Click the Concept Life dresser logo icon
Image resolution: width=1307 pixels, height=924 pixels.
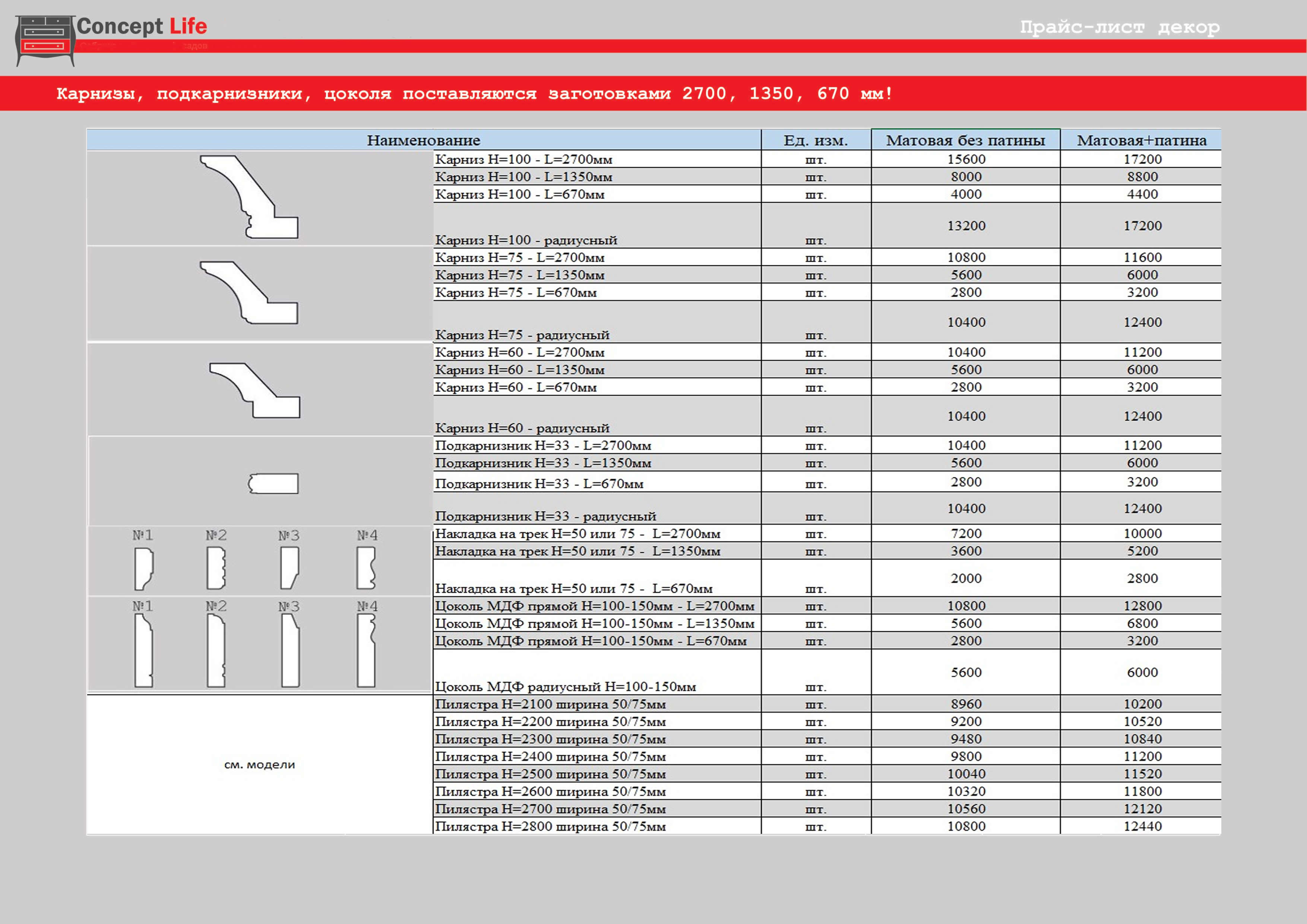pos(45,40)
